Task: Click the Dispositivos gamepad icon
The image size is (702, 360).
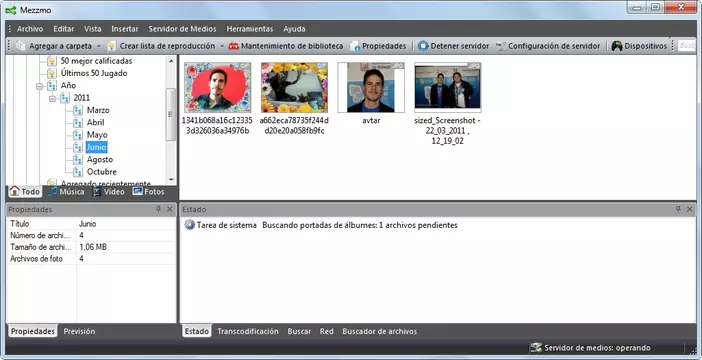Action: [617, 46]
